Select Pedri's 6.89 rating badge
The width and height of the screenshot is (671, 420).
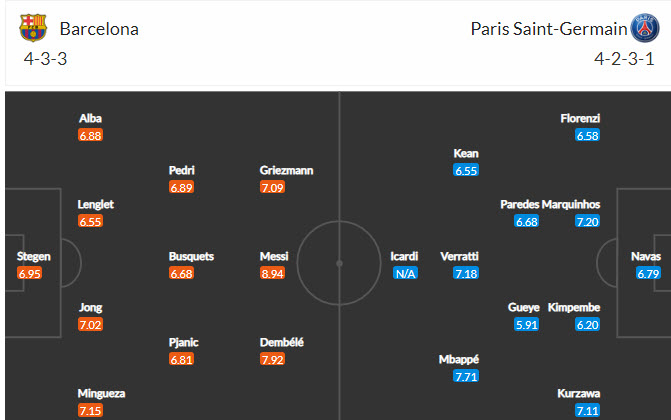point(181,187)
